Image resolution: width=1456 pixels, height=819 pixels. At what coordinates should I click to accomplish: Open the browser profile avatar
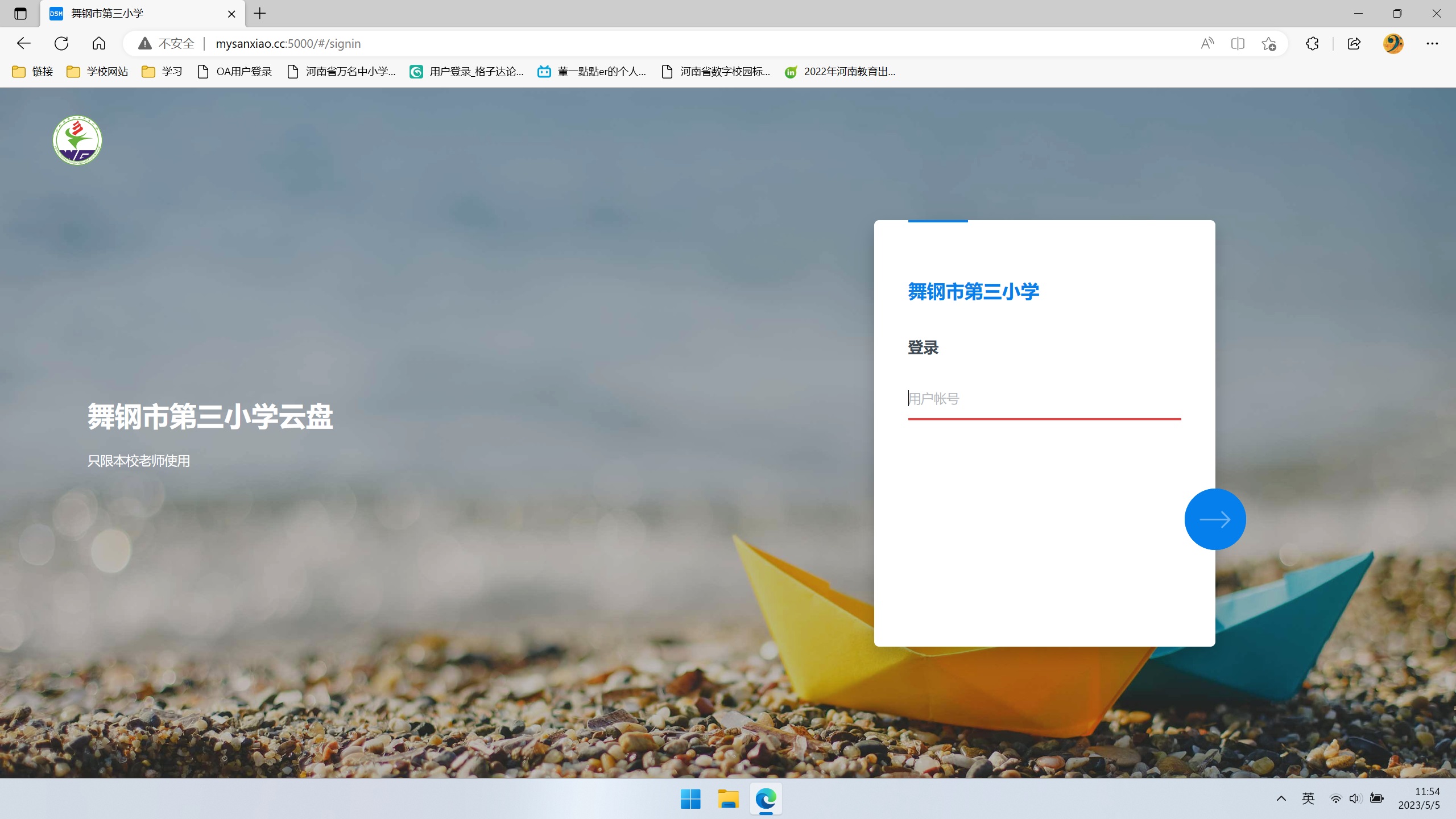[x=1393, y=43]
